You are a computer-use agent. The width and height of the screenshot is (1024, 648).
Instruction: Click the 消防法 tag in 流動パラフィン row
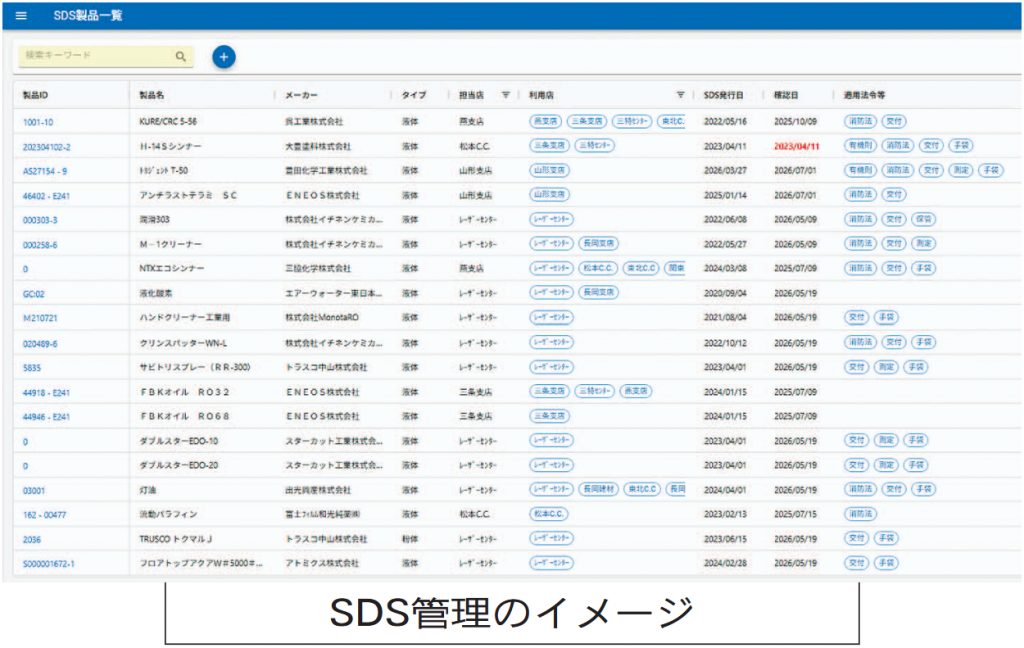click(x=859, y=514)
